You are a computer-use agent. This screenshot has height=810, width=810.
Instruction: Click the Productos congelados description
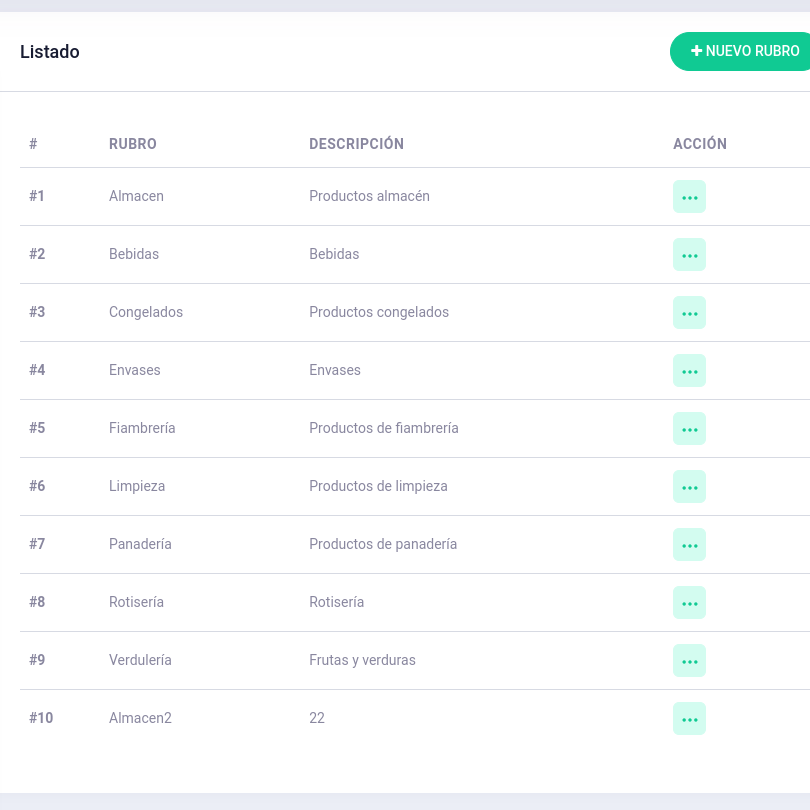(379, 312)
